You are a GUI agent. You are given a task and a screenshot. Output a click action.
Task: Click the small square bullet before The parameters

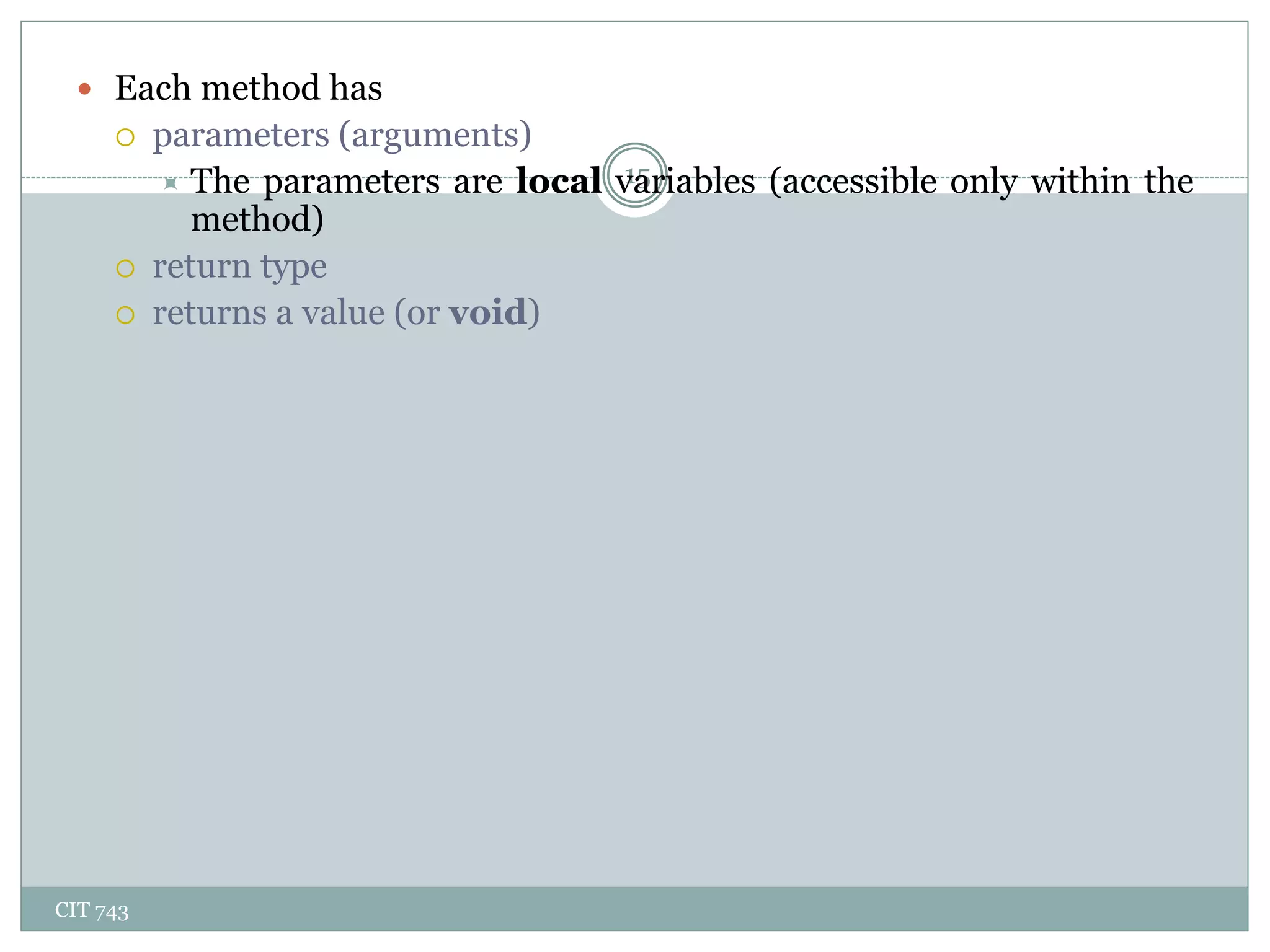(x=171, y=183)
